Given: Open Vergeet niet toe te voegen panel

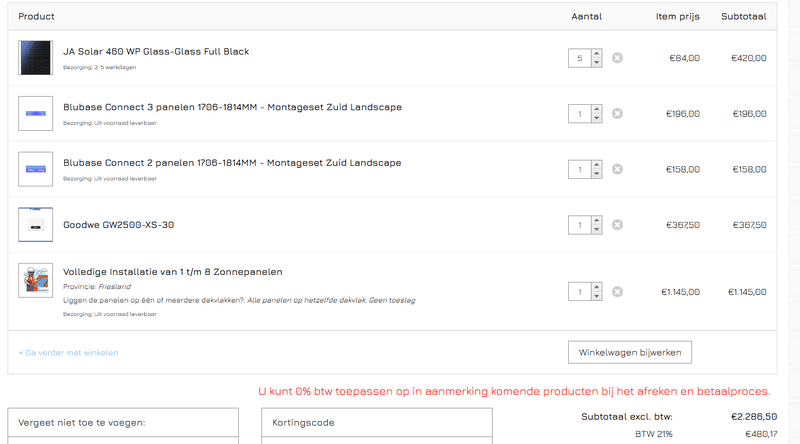Looking at the screenshot, I should tap(123, 423).
